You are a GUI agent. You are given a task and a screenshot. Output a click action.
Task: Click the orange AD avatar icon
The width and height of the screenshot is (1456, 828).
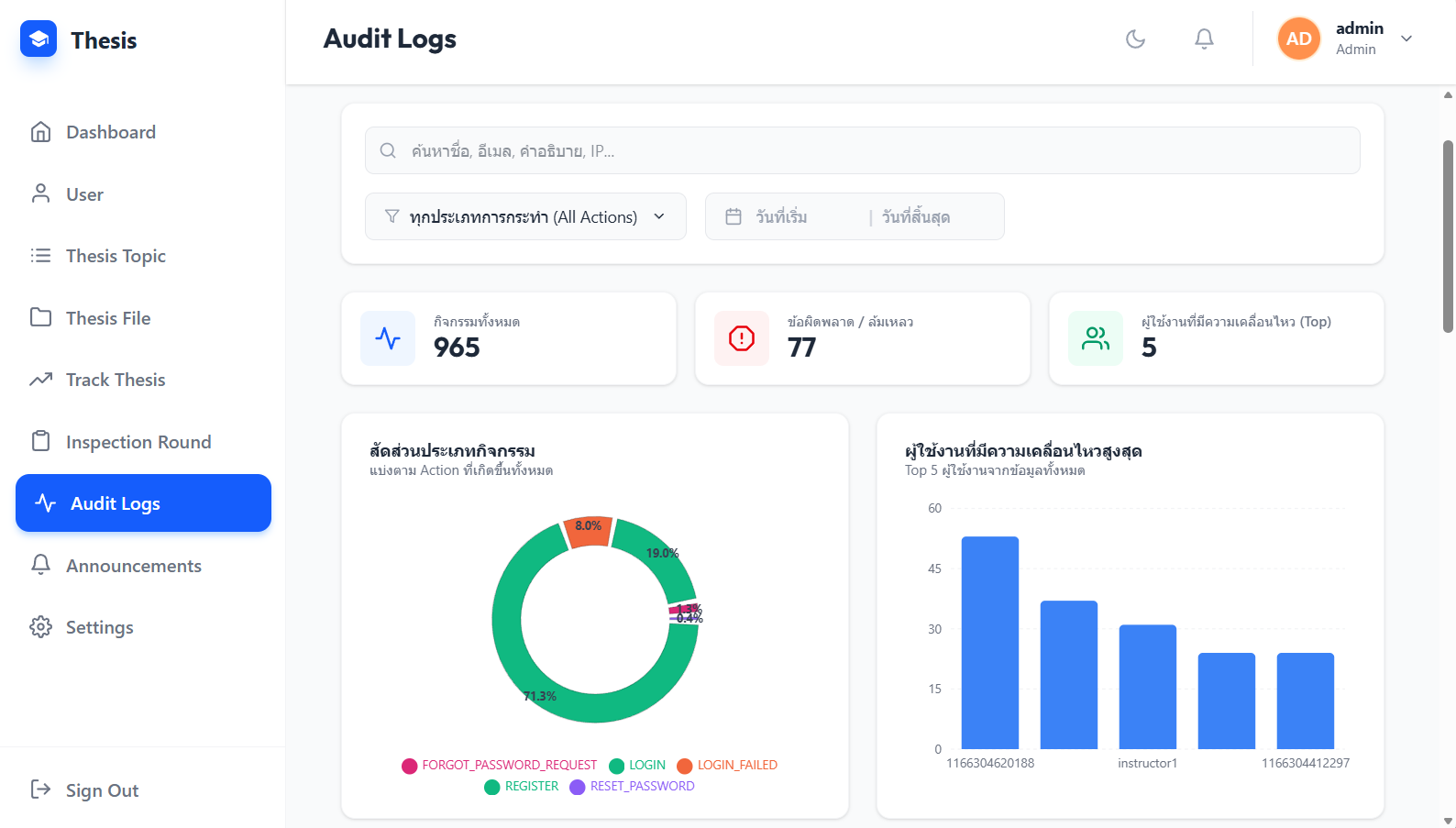point(1298,39)
